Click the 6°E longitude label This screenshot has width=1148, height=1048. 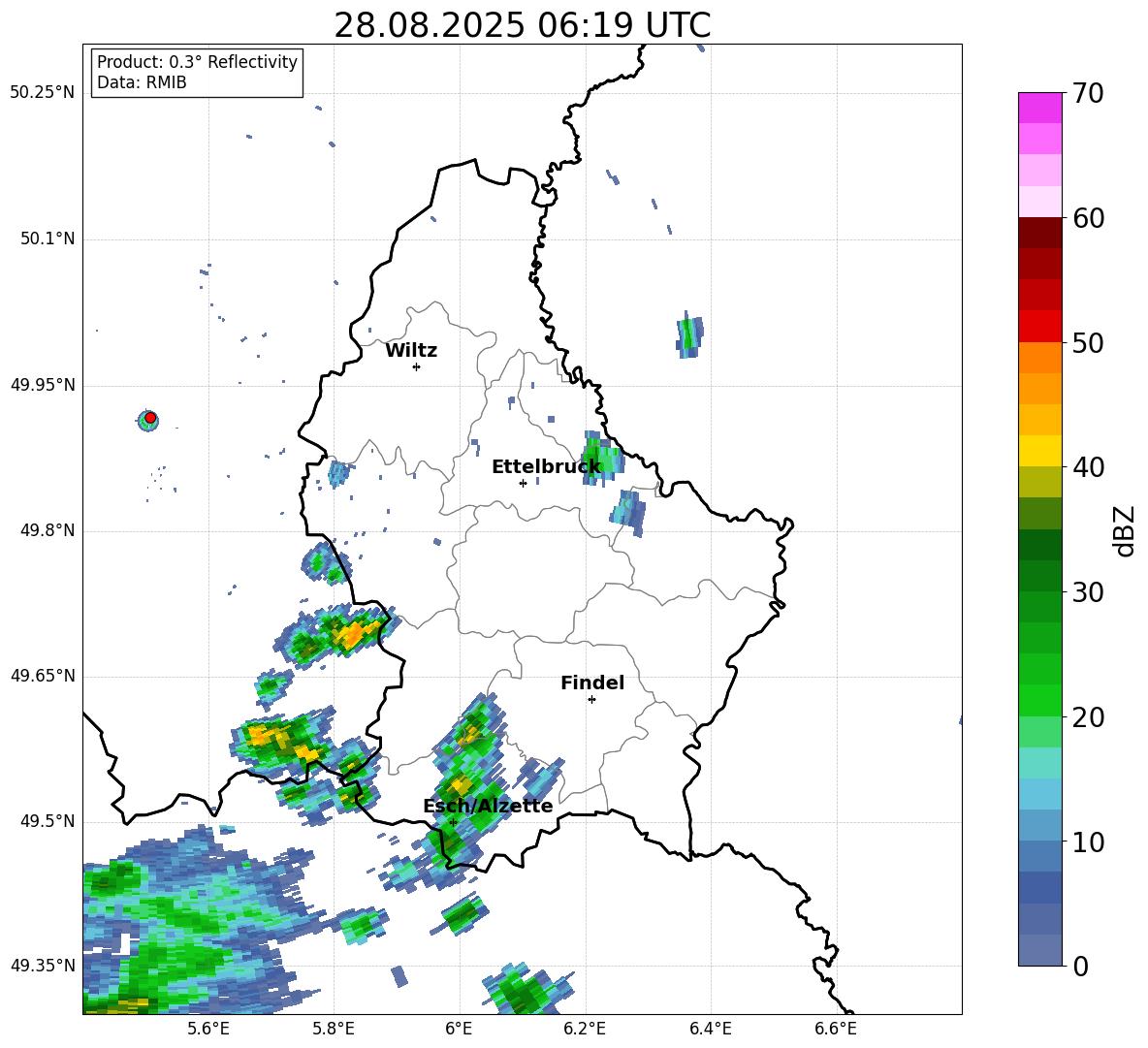tap(459, 1030)
